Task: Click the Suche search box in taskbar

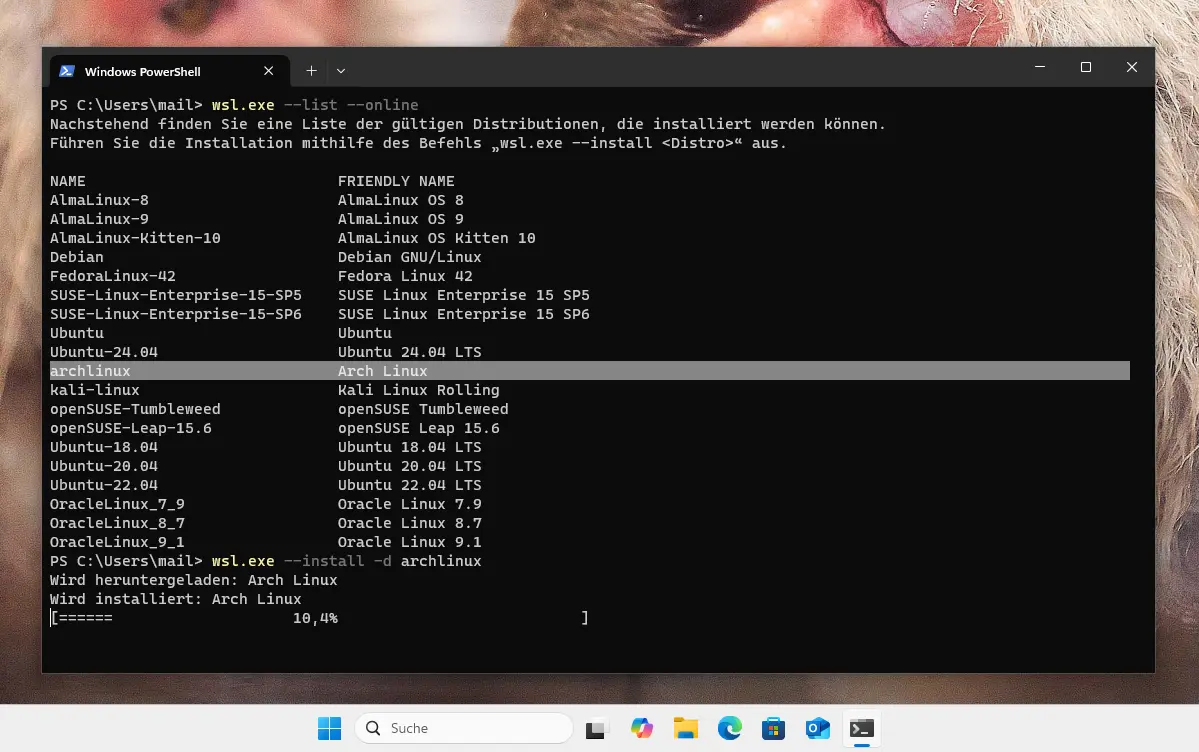Action: pyautogui.click(x=464, y=728)
